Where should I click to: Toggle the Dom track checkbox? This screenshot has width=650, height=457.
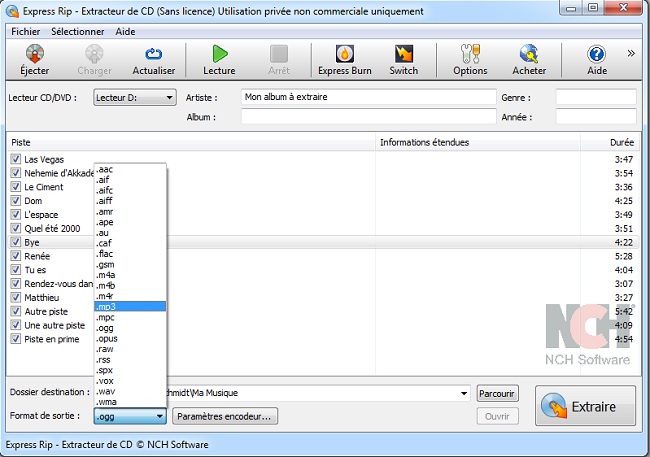point(16,200)
